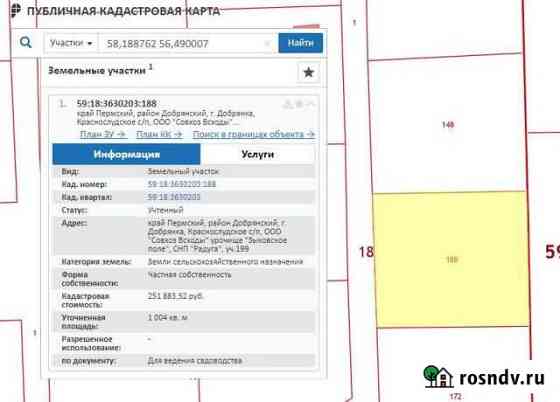
Task: Open the "План ЗУ" link
Action: (103, 134)
